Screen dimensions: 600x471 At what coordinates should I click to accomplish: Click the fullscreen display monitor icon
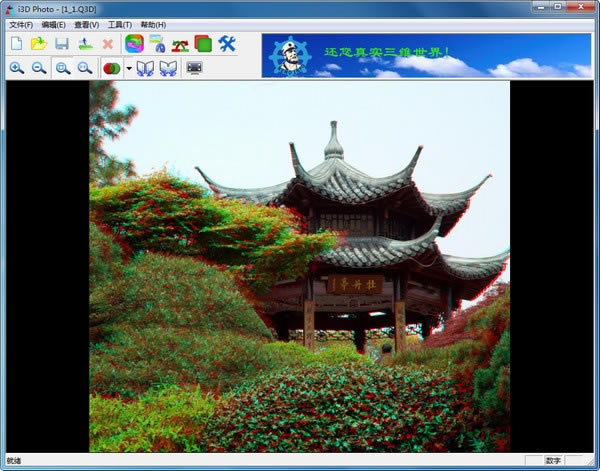tap(195, 68)
